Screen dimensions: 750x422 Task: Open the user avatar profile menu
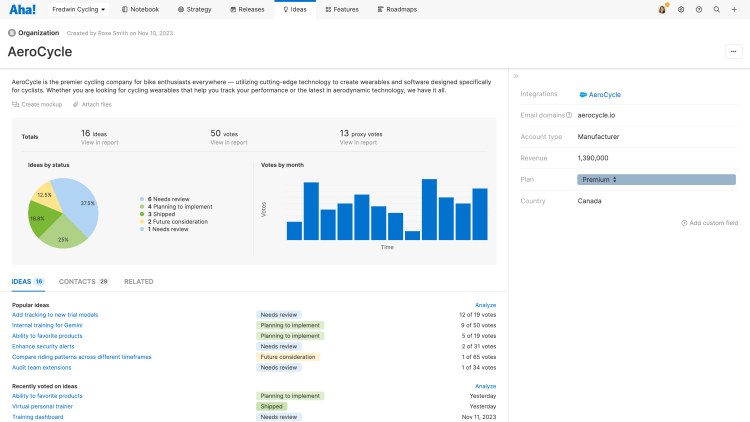[x=662, y=9]
